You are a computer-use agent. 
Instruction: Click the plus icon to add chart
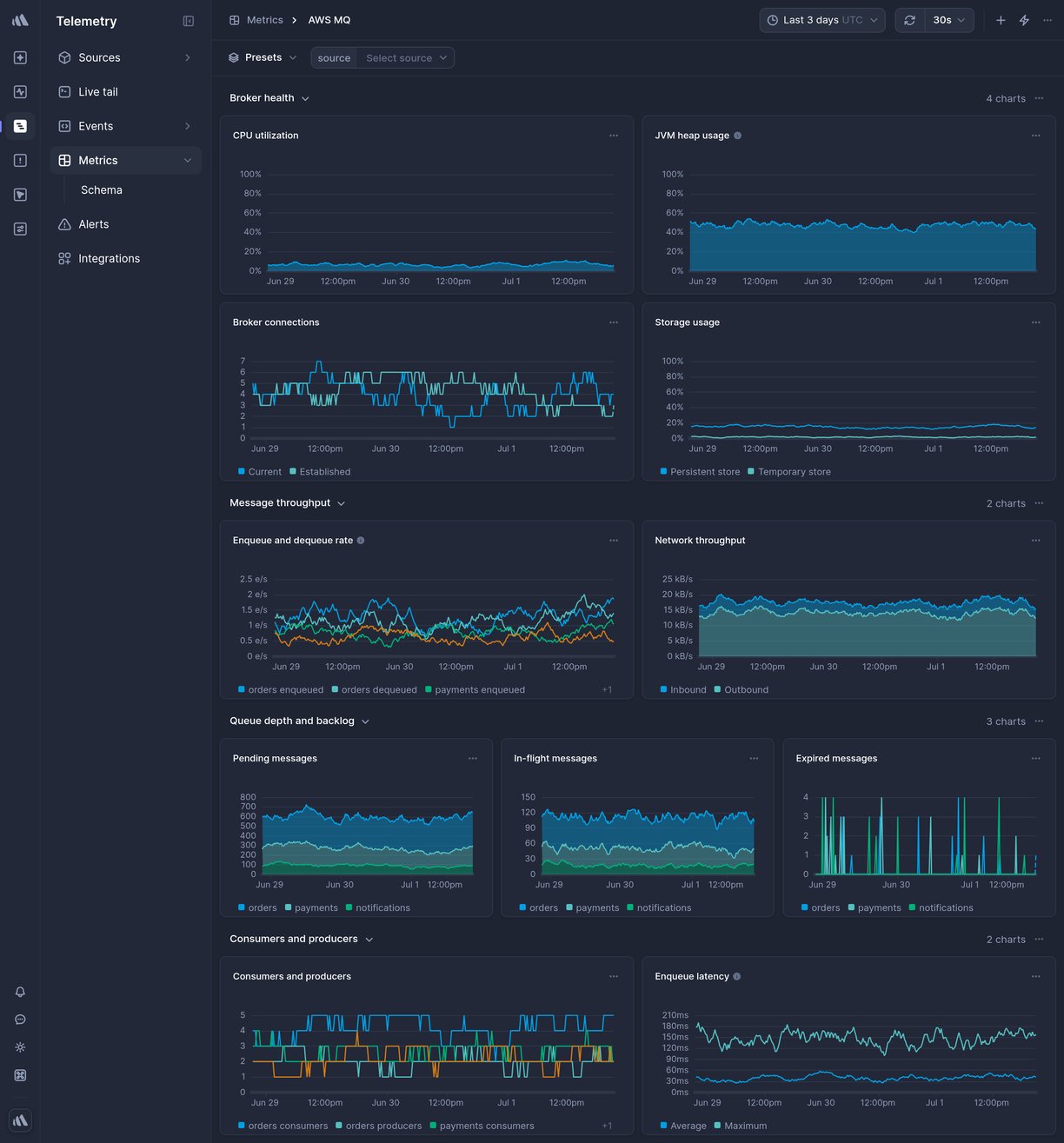point(1001,20)
